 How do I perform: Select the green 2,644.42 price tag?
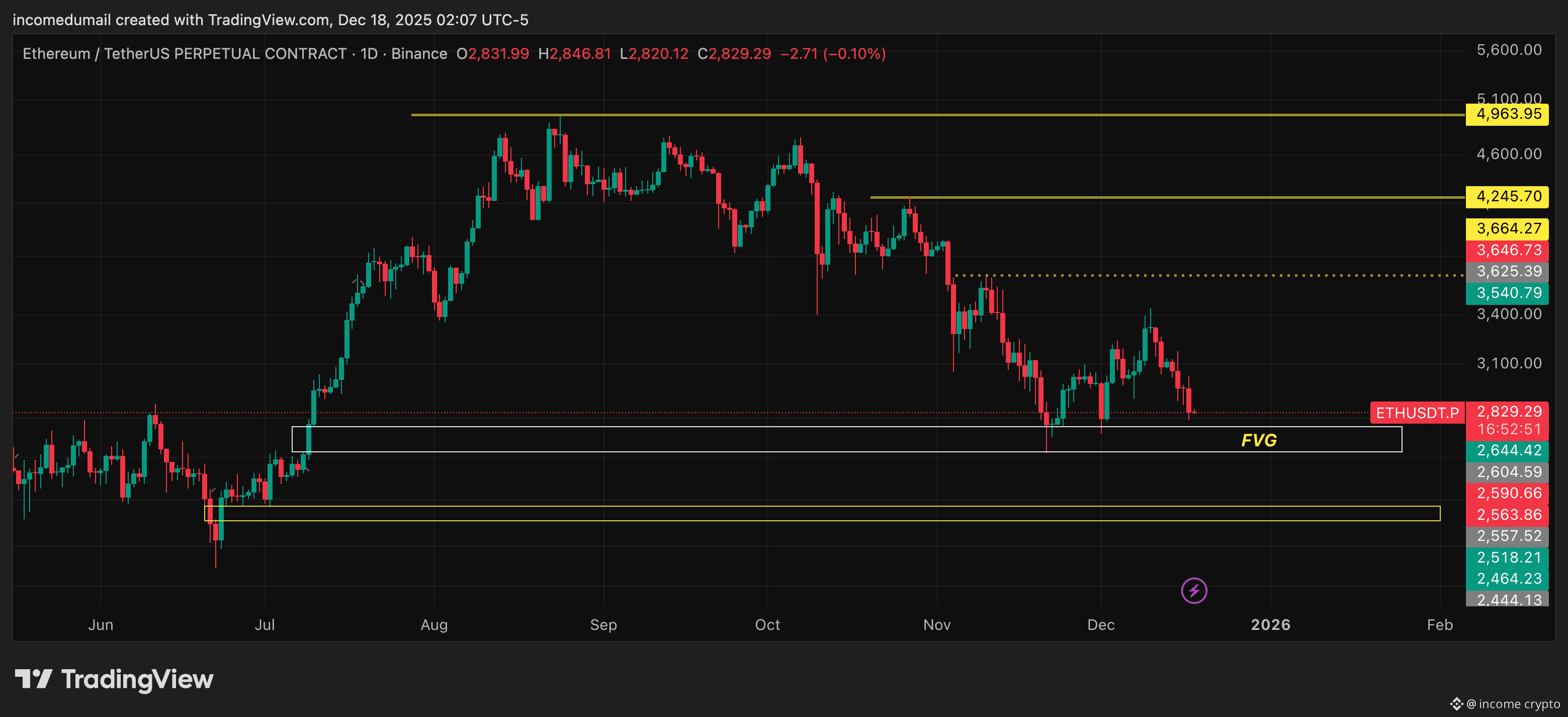[1508, 451]
